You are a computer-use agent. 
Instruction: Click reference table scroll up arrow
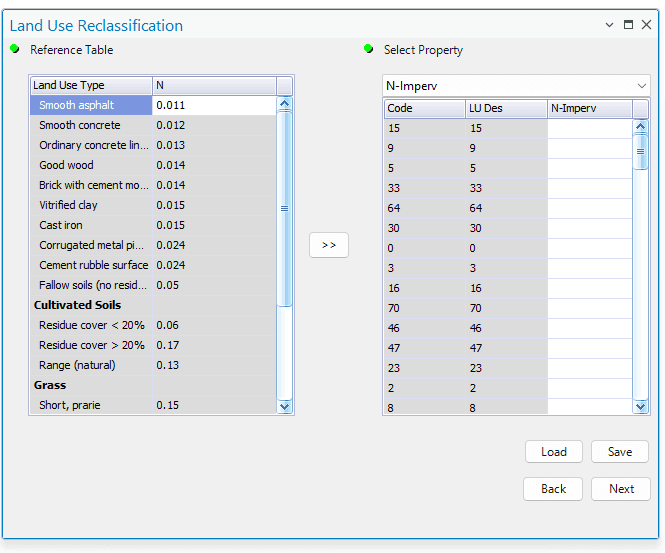pyautogui.click(x=285, y=104)
